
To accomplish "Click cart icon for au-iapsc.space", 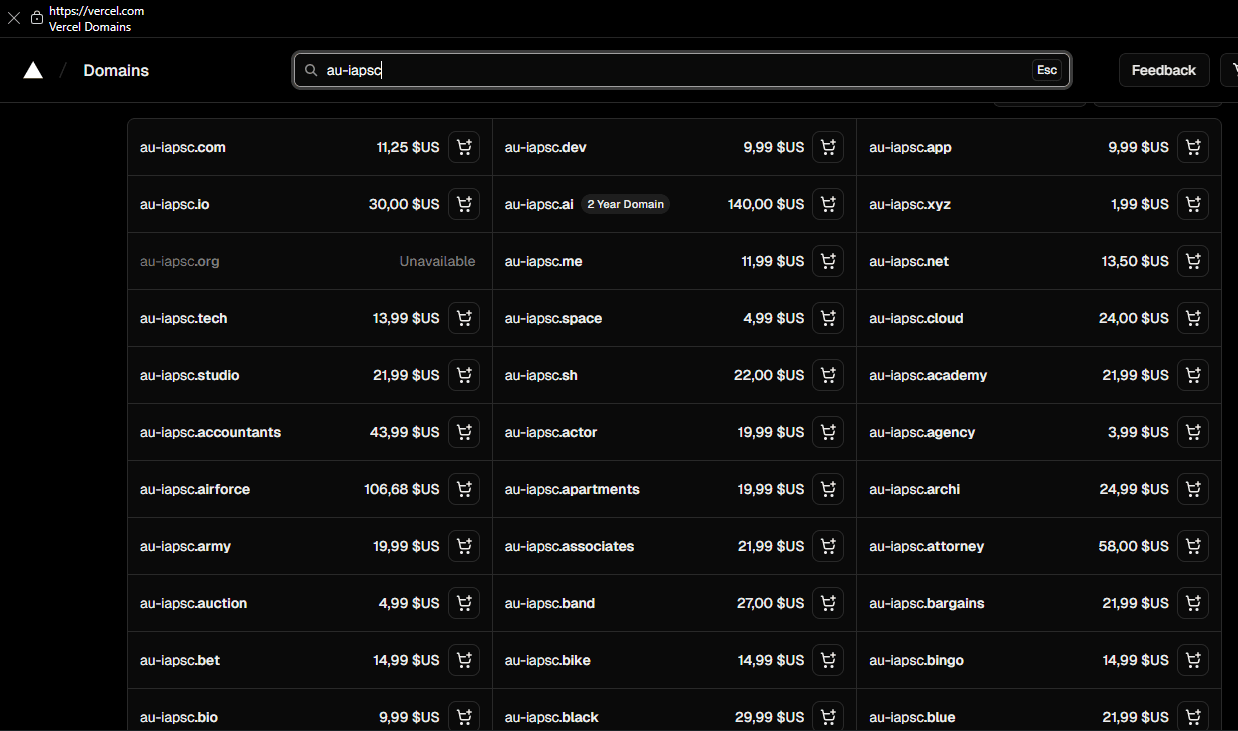I will point(828,319).
